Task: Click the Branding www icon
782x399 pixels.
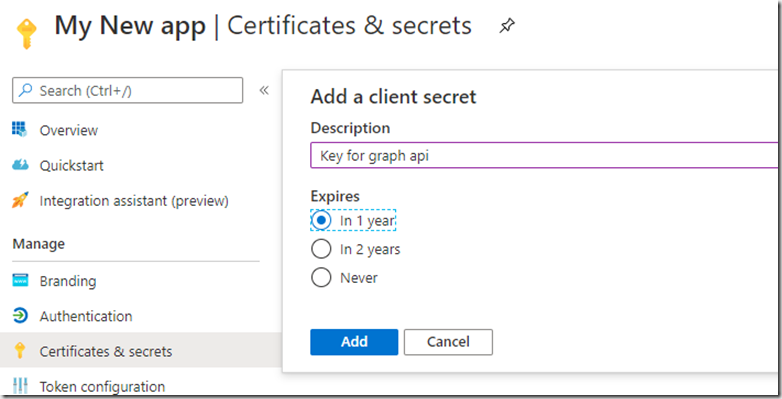Action: coord(20,280)
